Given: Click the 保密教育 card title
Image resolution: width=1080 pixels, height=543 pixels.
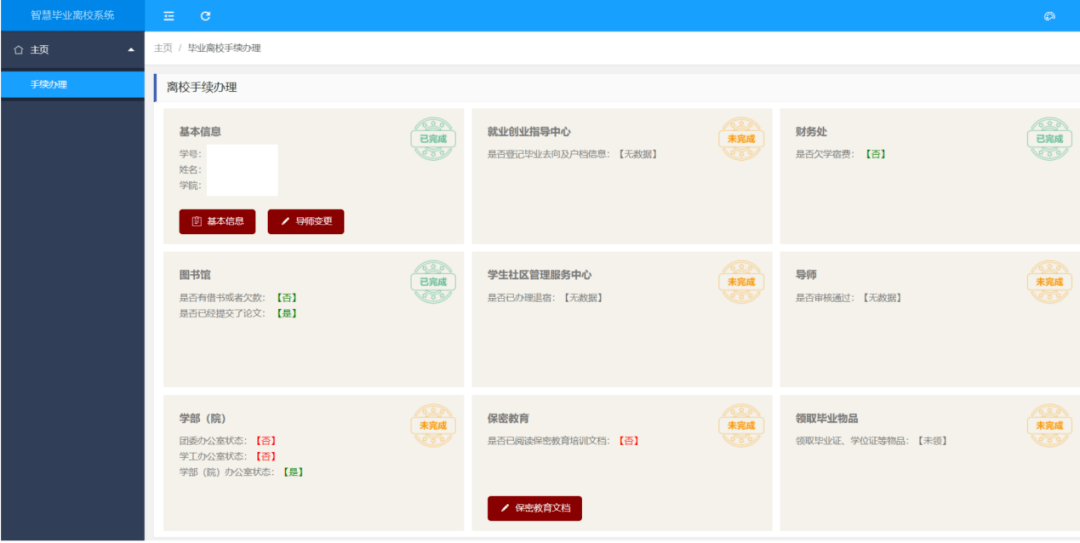Looking at the screenshot, I should [x=508, y=418].
